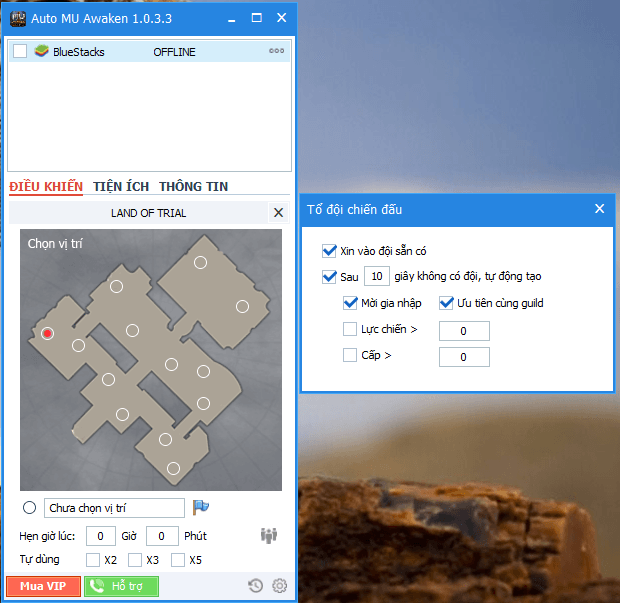620x603 pixels.
Task: Select the red active map position
Action: tap(47, 333)
